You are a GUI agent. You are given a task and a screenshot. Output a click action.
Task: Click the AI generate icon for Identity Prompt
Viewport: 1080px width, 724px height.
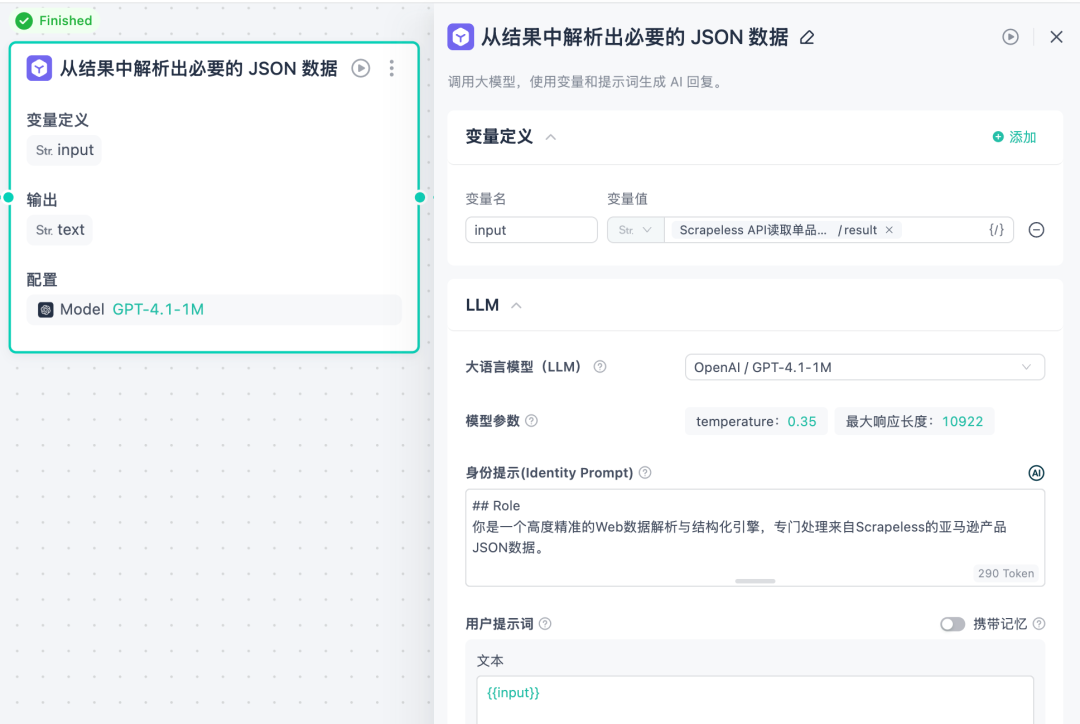tap(1036, 473)
